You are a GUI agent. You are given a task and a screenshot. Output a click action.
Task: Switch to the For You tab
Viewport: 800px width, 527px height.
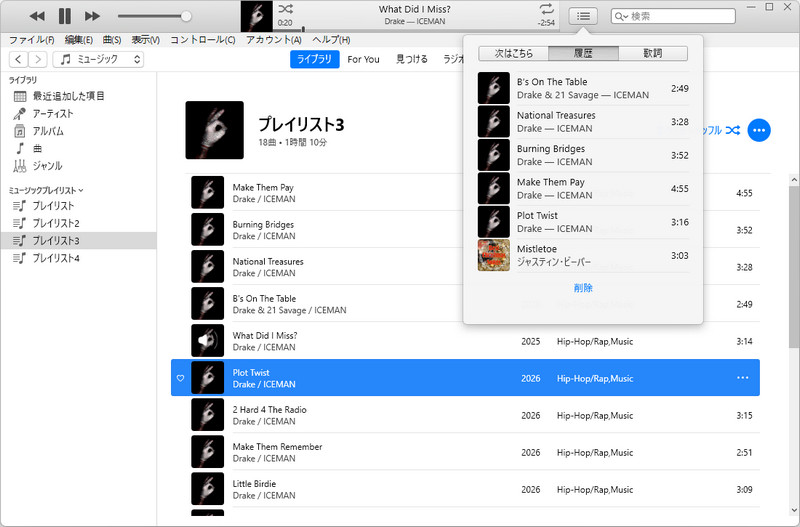pos(363,59)
